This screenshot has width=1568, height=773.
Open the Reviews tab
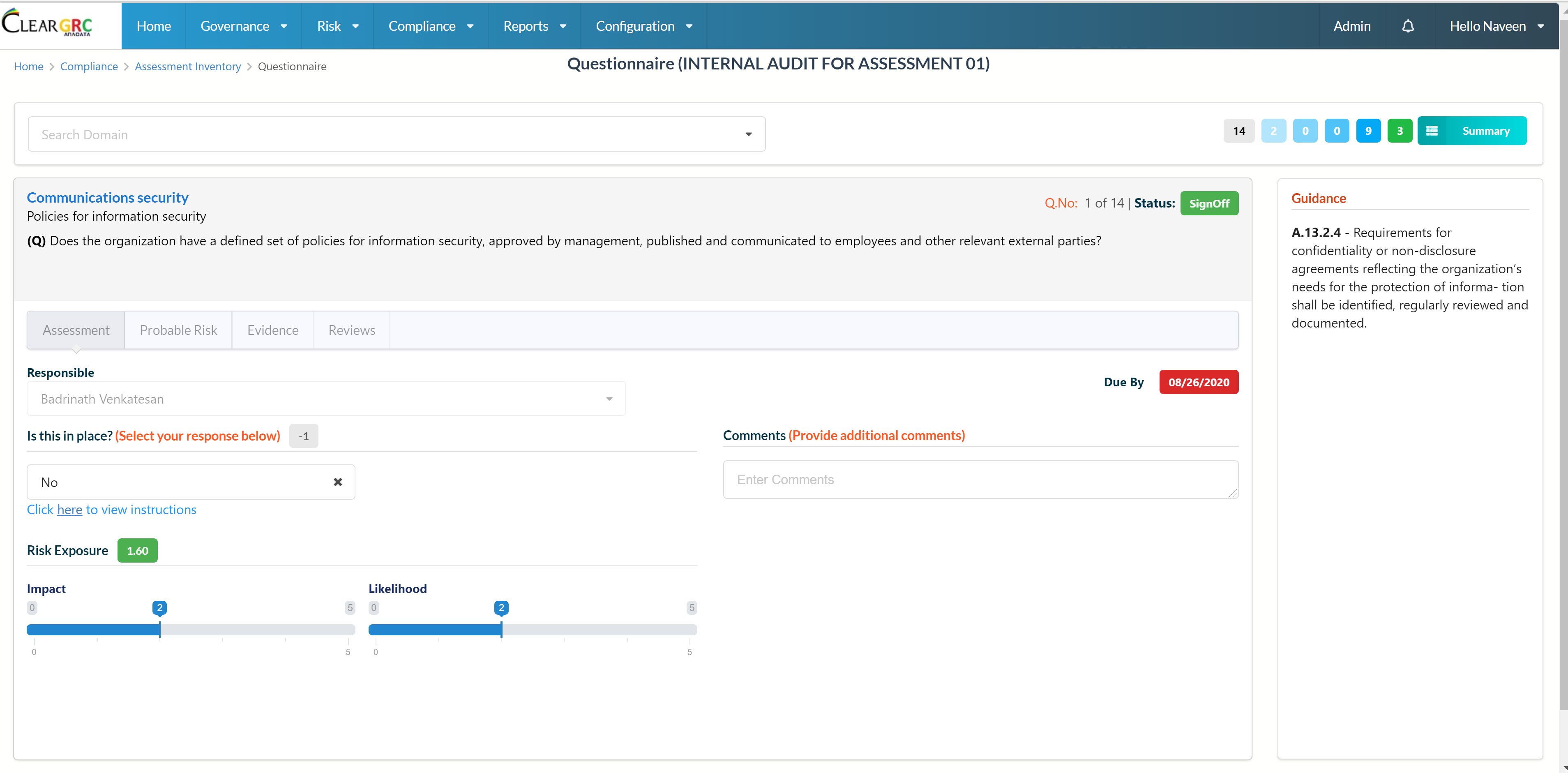pos(351,330)
